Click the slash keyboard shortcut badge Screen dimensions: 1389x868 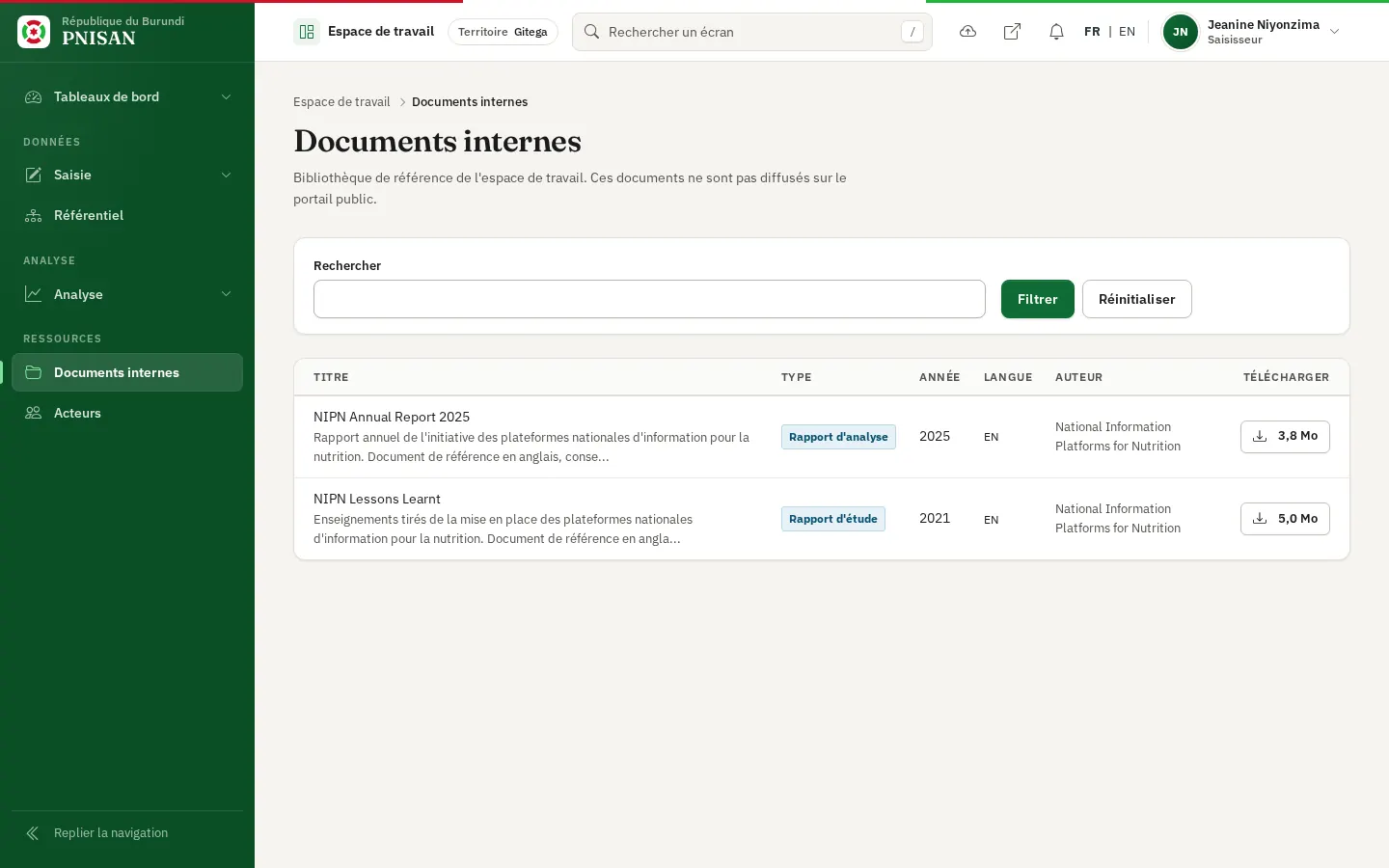coord(912,32)
